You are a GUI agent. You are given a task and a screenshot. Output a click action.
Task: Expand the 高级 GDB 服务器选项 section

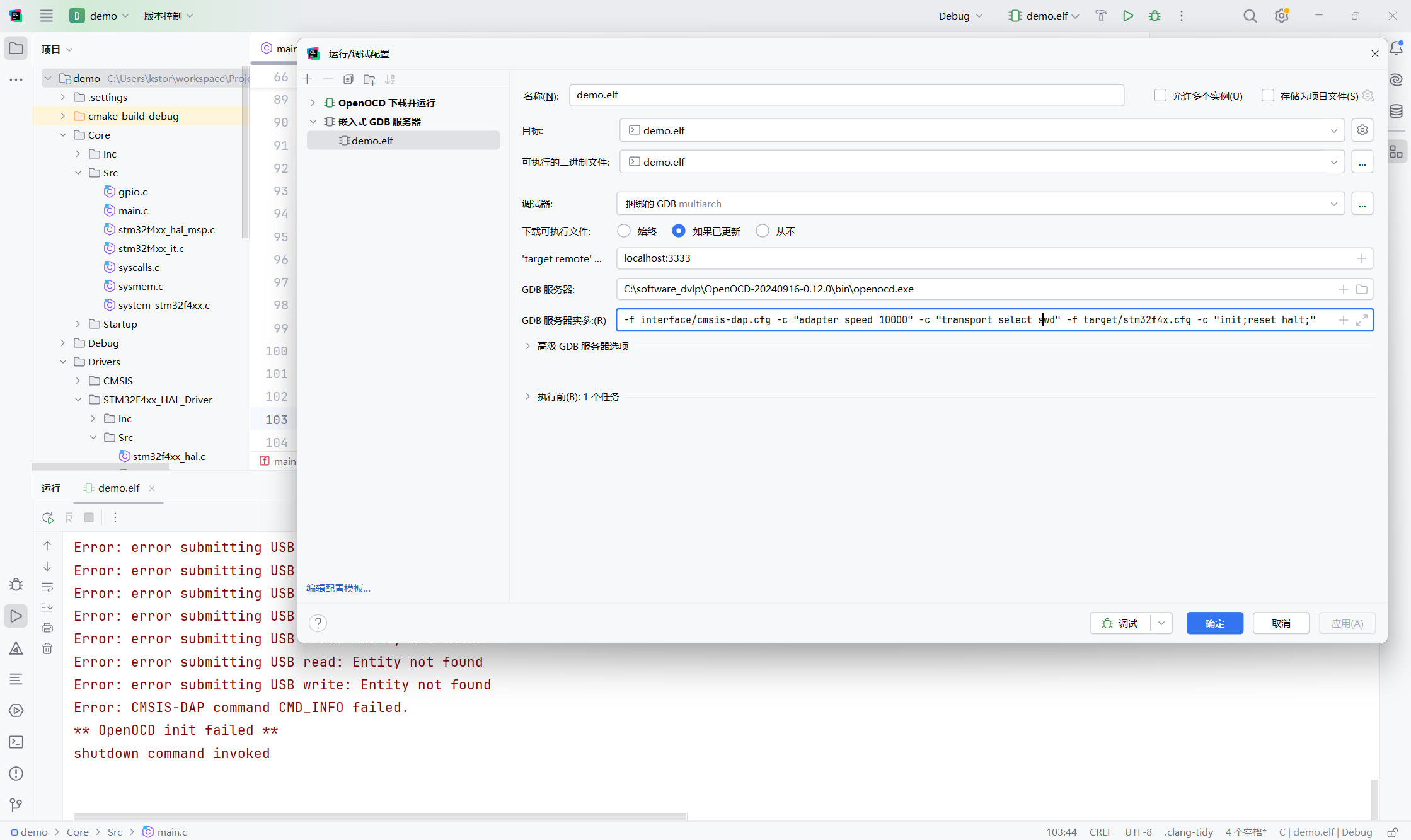click(527, 346)
